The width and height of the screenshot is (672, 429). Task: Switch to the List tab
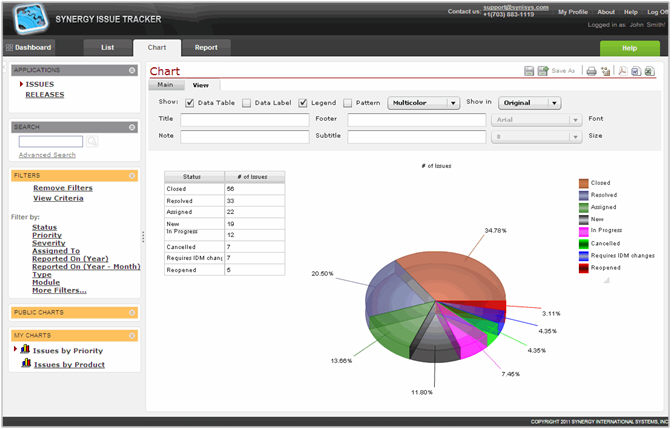pyautogui.click(x=108, y=48)
